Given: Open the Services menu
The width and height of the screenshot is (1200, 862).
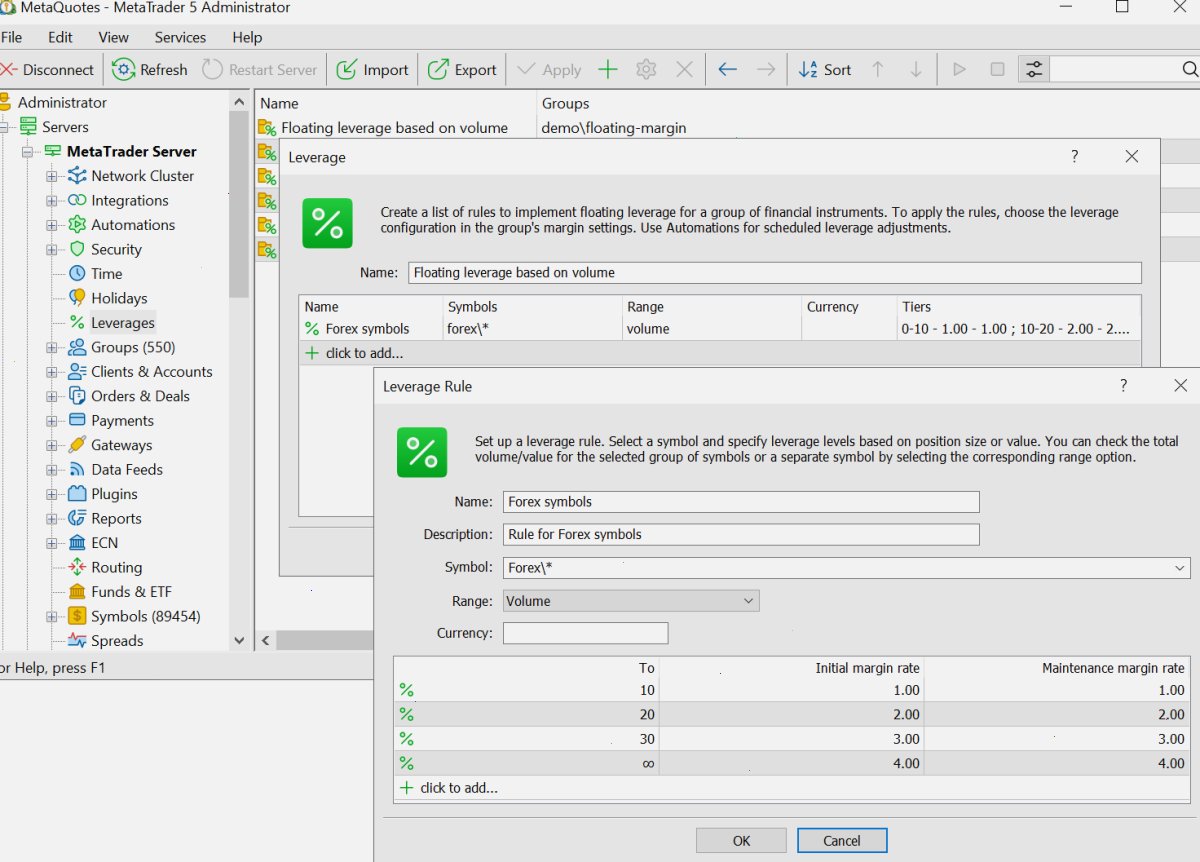Looking at the screenshot, I should point(180,37).
